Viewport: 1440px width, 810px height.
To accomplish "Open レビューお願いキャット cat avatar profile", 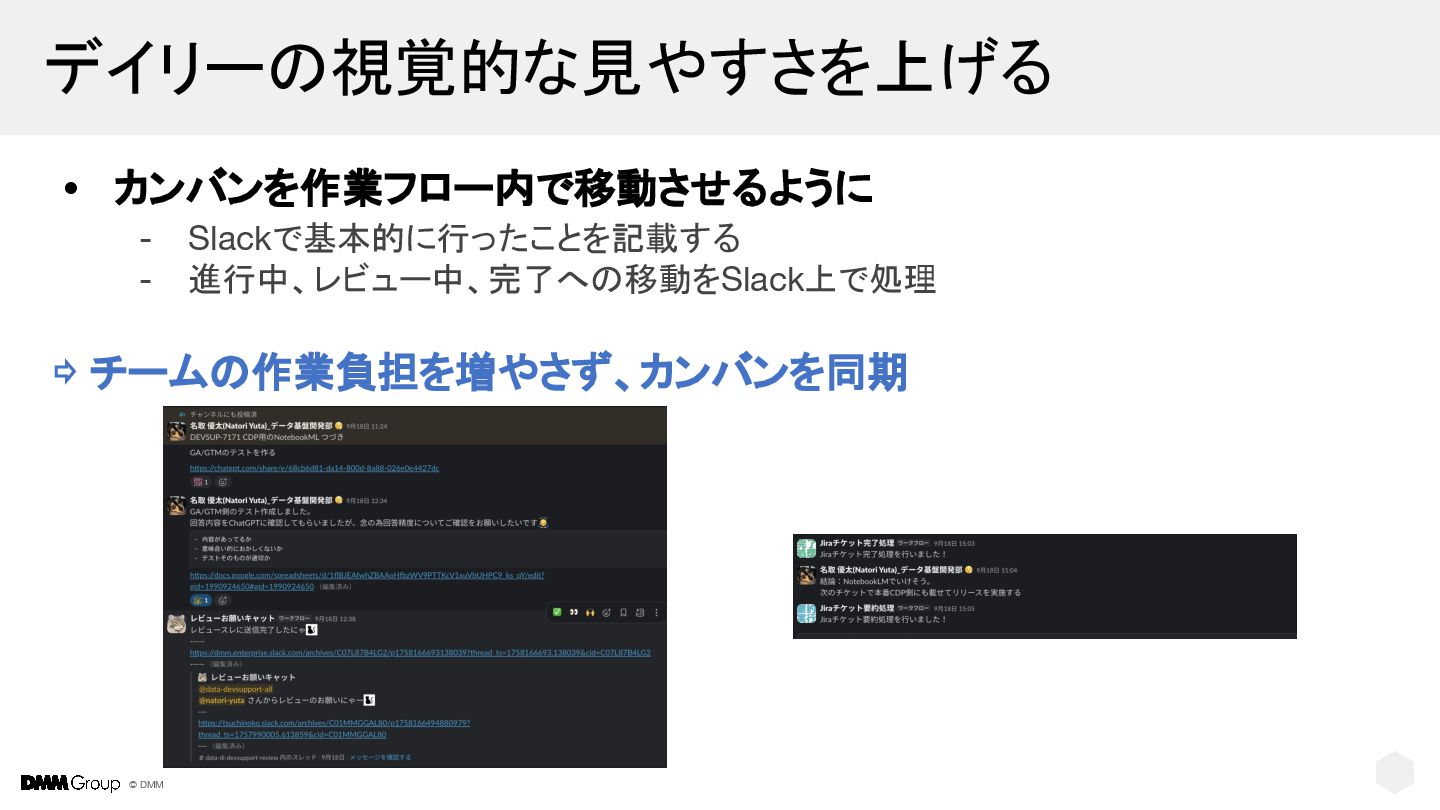I will (x=176, y=624).
